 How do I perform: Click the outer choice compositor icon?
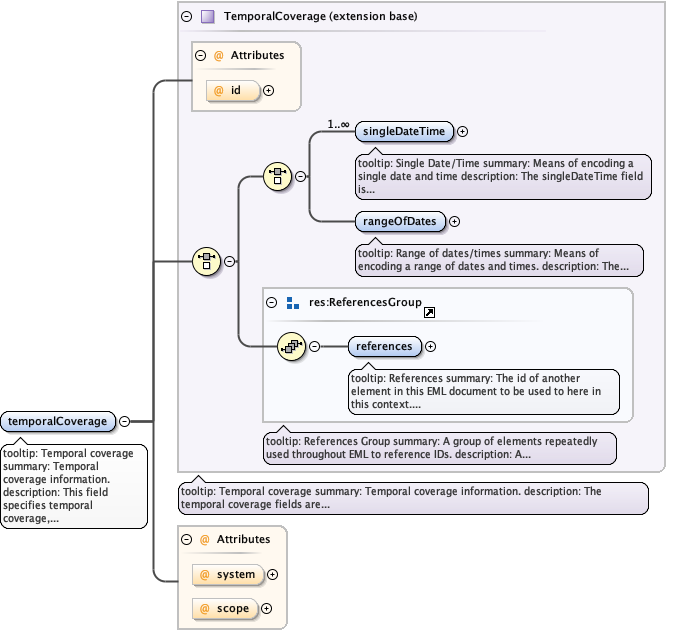[205, 261]
